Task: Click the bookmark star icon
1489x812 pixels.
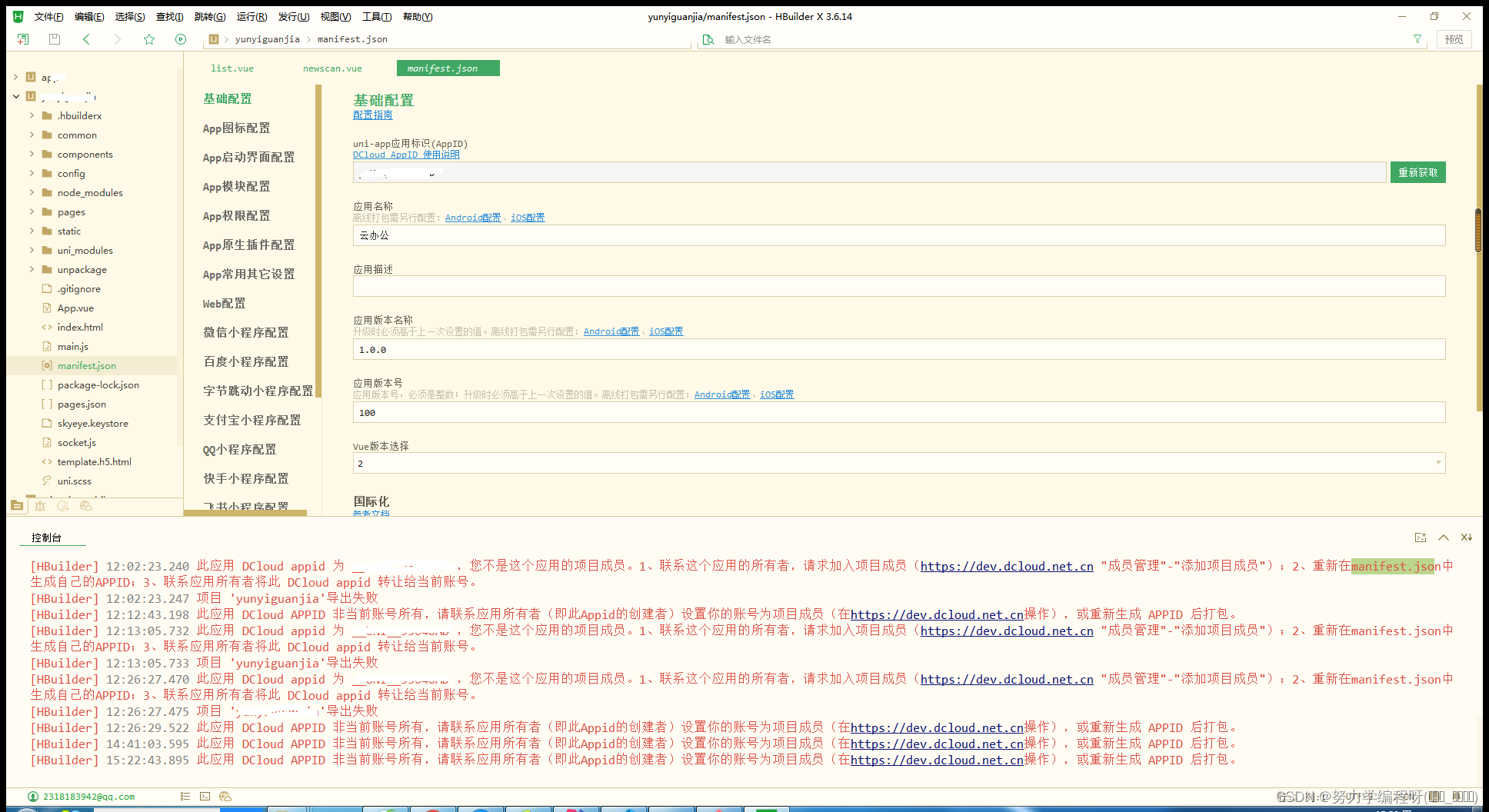Action: 149,39
